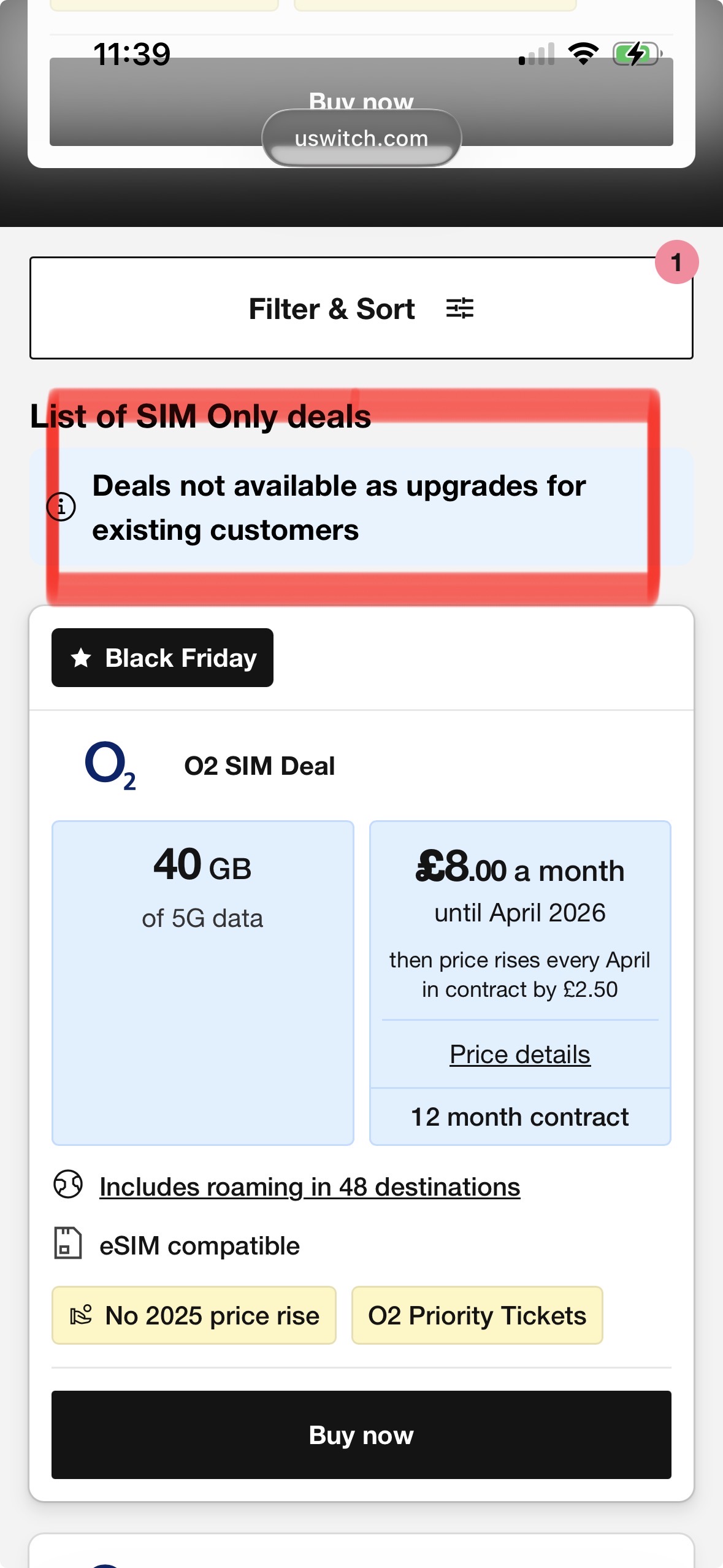This screenshot has width=723, height=1568.
Task: Tap the 12 month contract label
Action: [x=519, y=1117]
